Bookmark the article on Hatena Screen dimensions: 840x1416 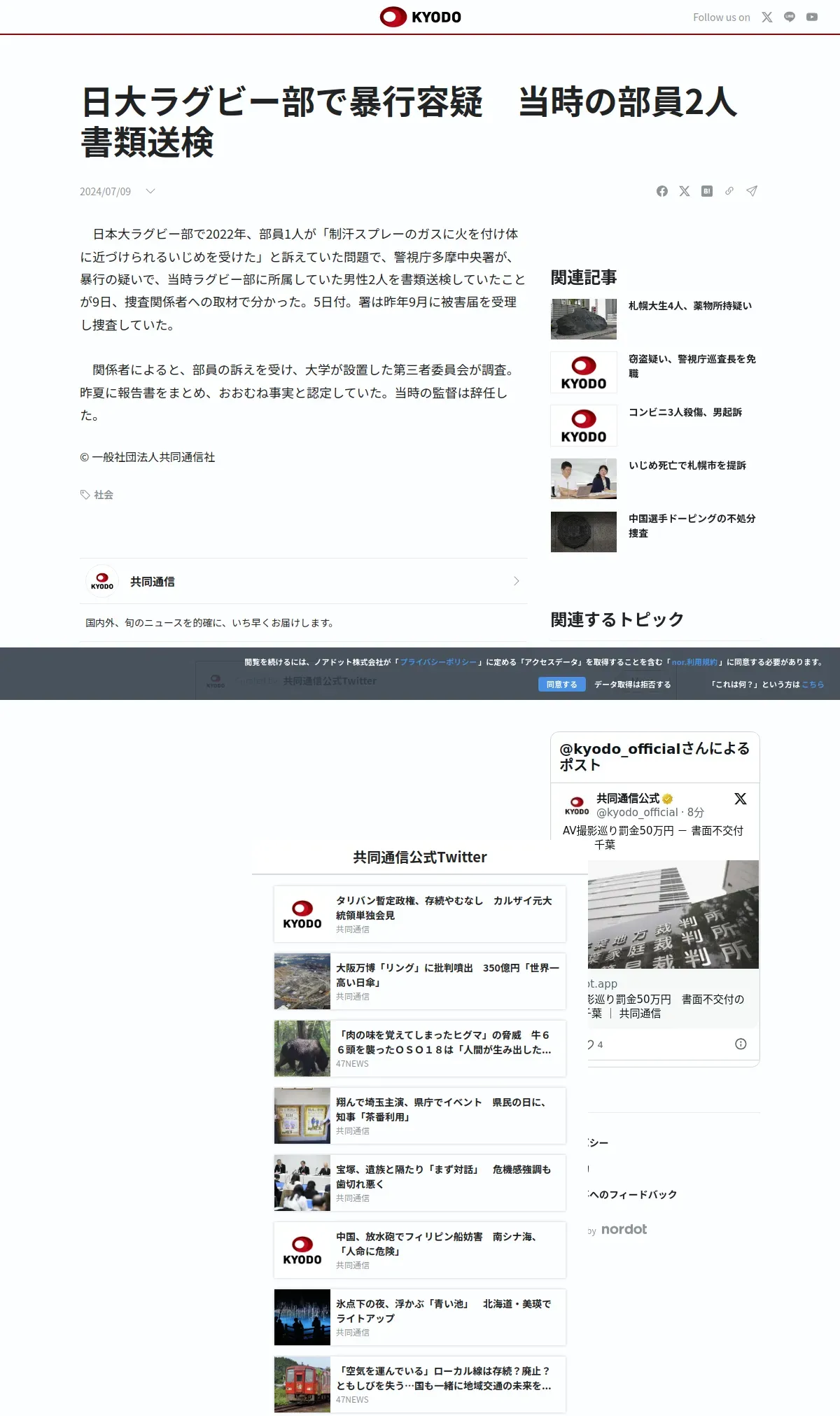point(707,191)
